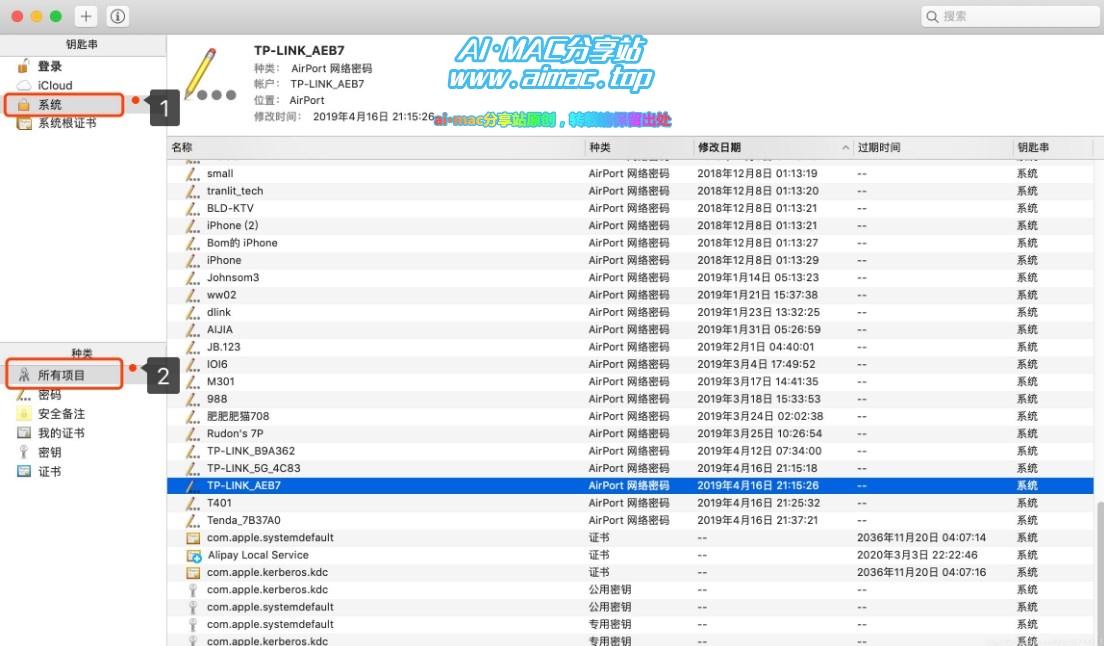Click the key icon for the kerberos.kdc 公用密钥 row
The image size is (1104, 646).
192,590
